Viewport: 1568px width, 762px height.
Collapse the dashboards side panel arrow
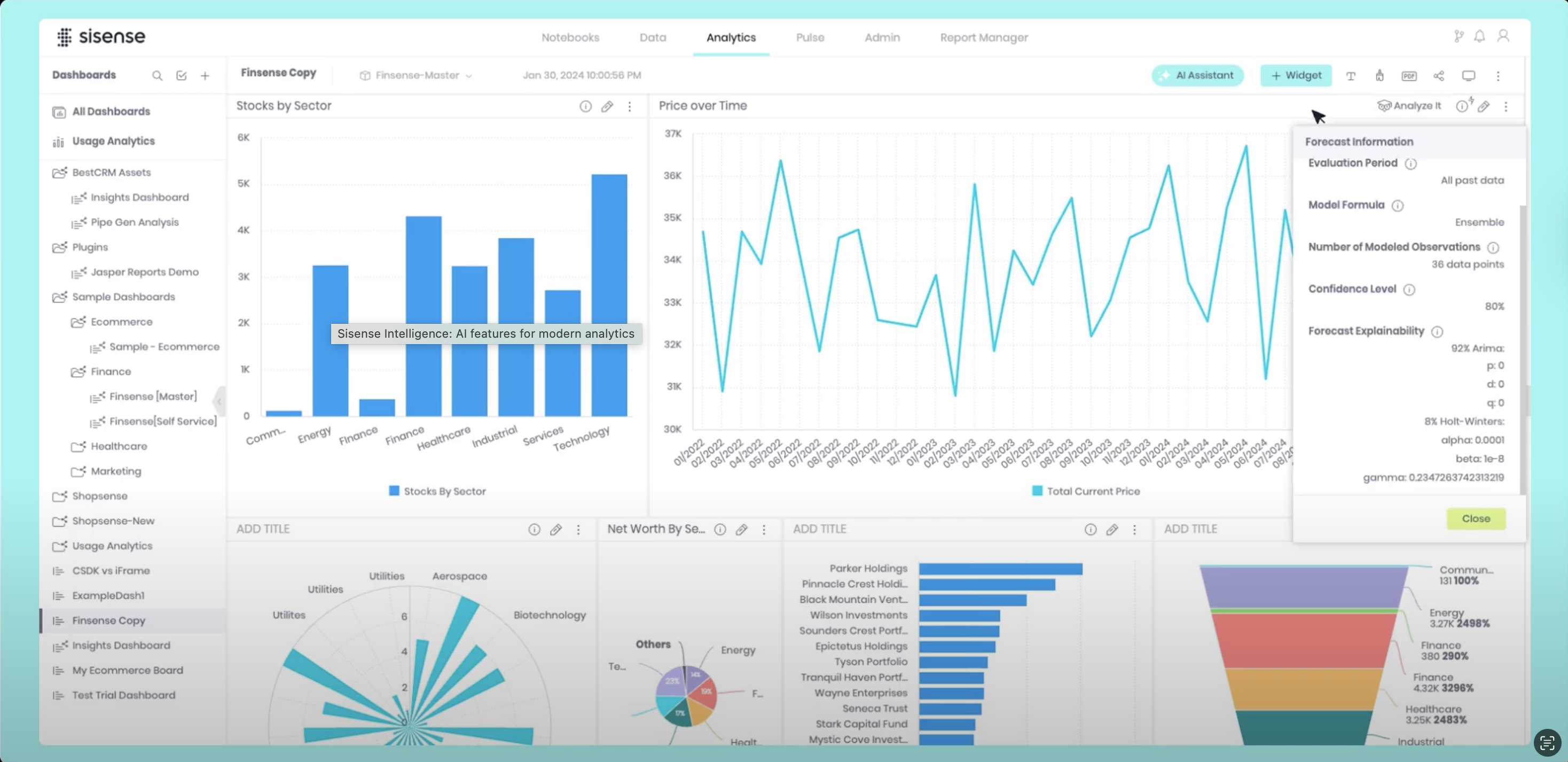pyautogui.click(x=219, y=401)
